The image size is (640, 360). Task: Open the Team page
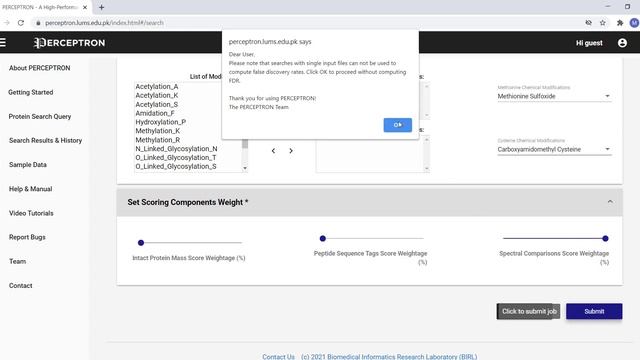point(18,261)
